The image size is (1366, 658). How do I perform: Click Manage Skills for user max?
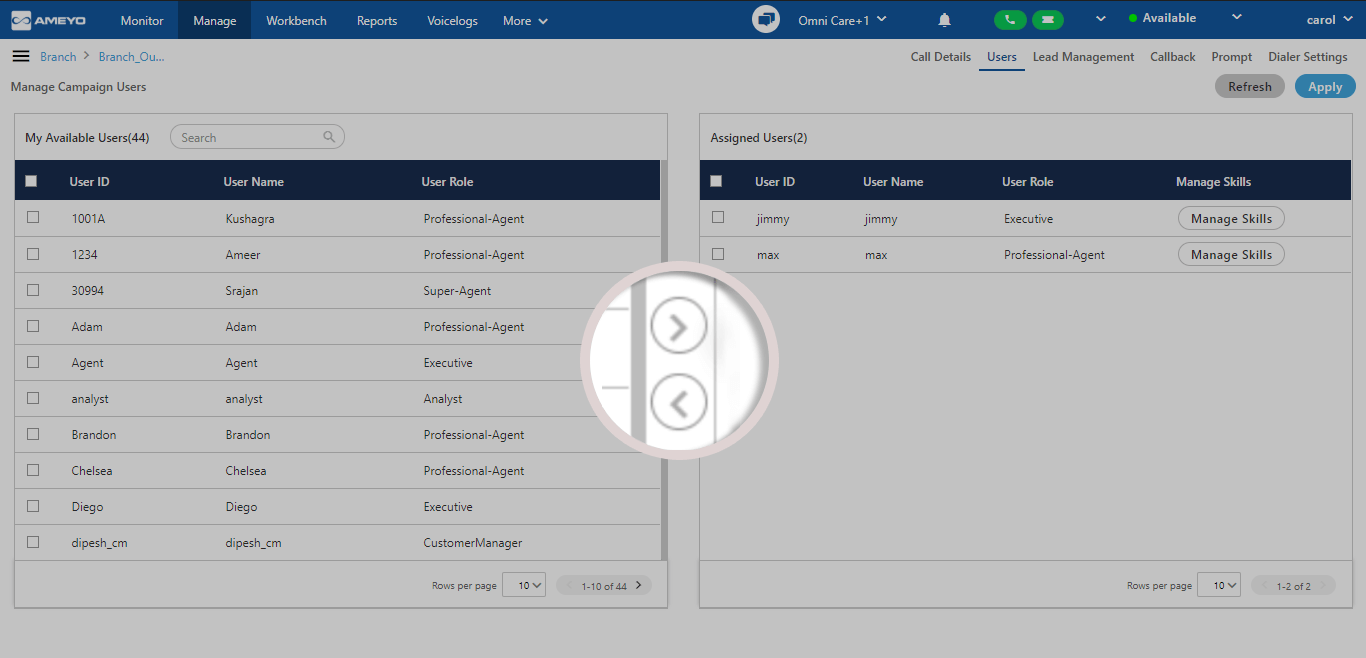click(1231, 255)
